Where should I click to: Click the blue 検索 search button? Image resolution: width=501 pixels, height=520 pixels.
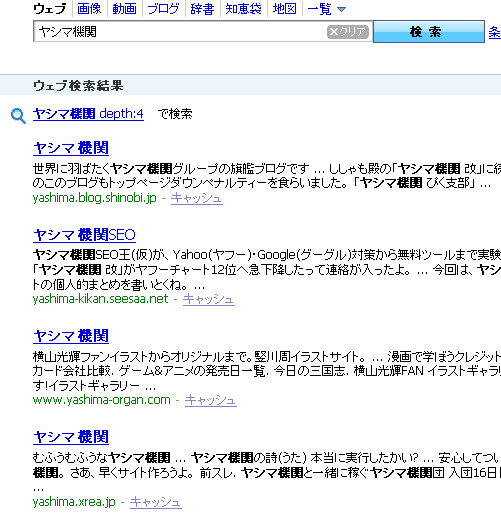point(429,32)
